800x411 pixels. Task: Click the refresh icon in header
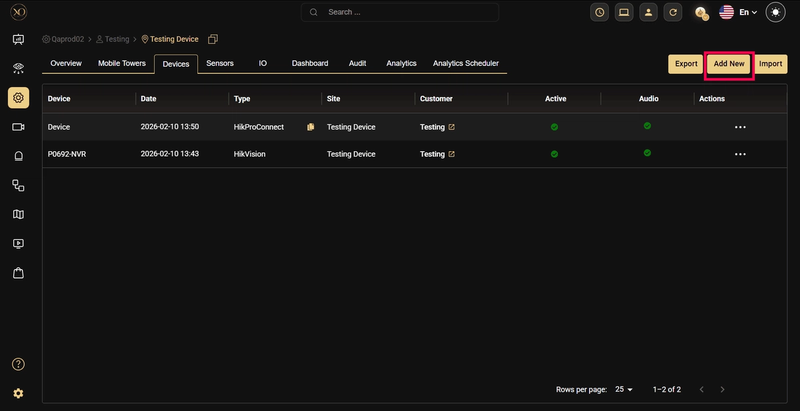[x=673, y=12]
